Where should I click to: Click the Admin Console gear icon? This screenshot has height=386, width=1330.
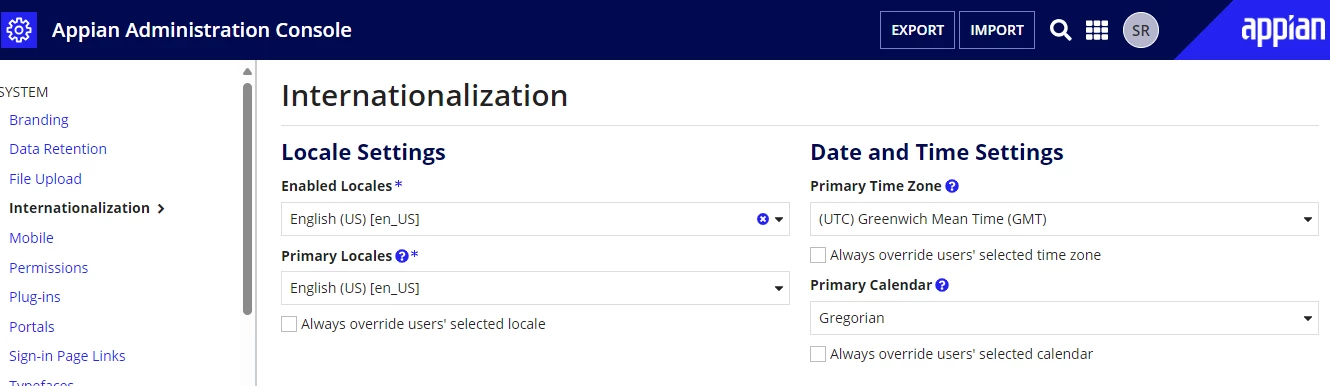(x=20, y=30)
